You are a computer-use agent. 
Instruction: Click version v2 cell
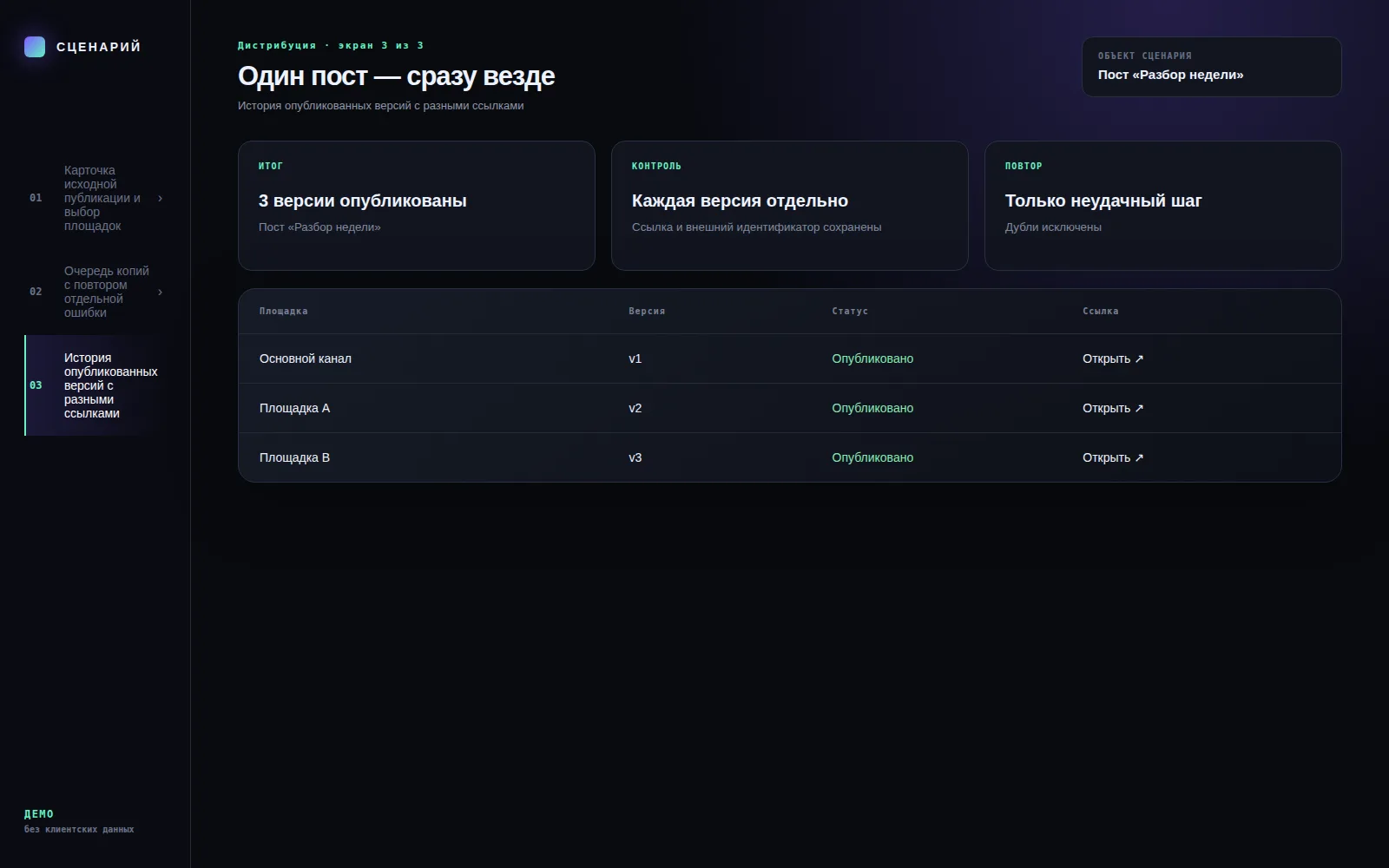click(635, 408)
